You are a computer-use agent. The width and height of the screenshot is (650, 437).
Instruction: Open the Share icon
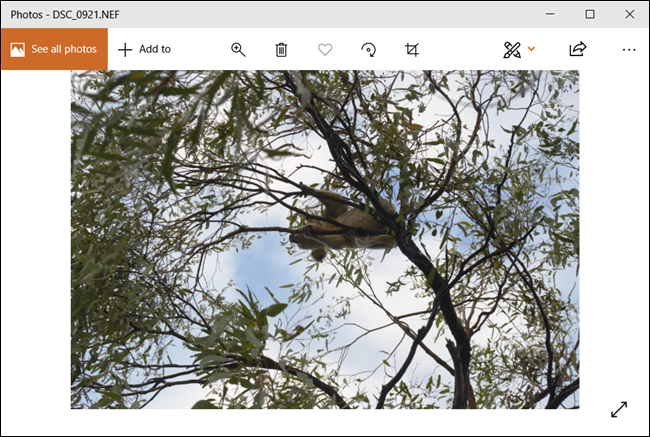(577, 49)
